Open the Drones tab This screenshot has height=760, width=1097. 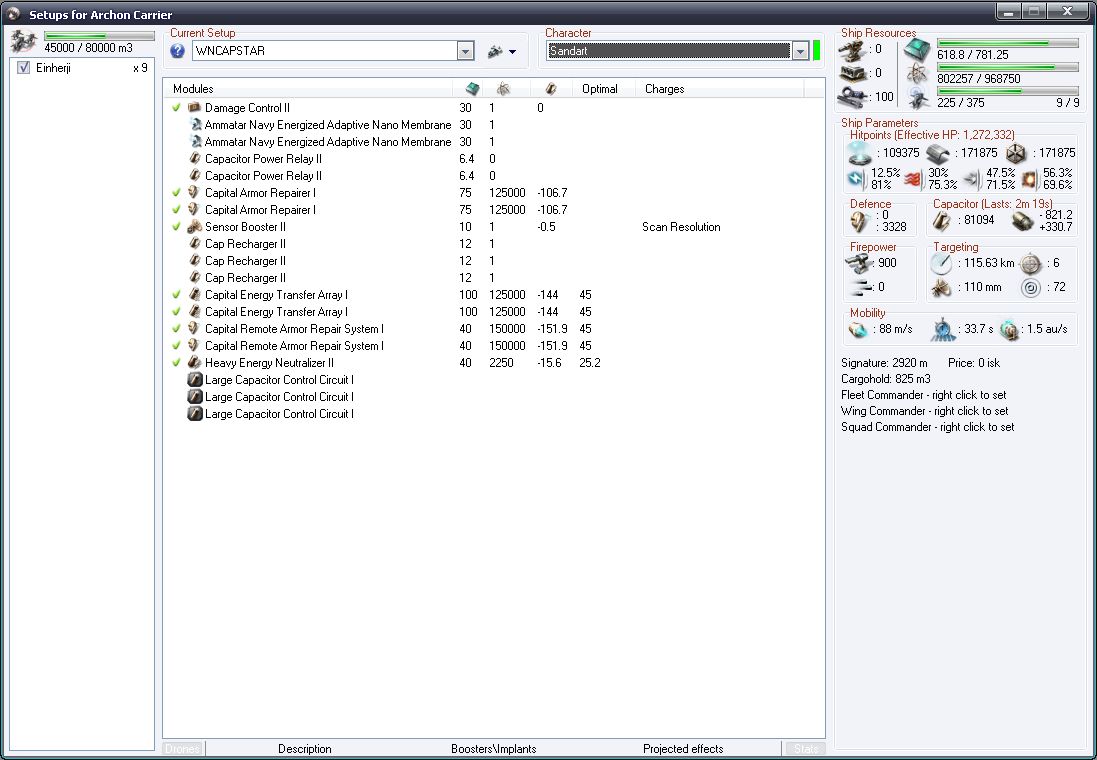point(183,749)
